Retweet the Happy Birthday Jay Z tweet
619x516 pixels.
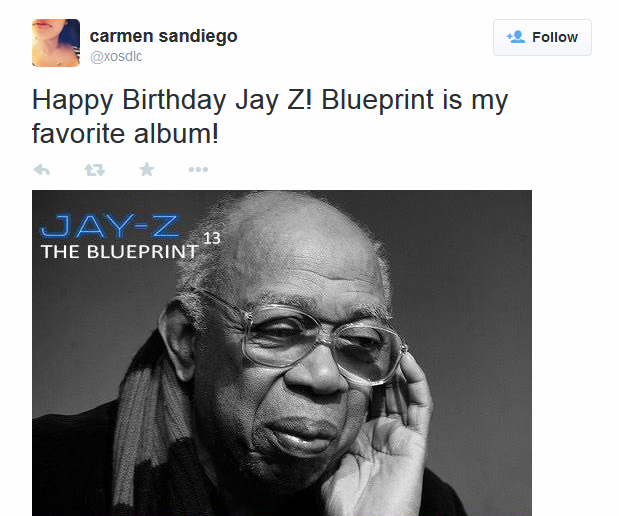point(95,170)
